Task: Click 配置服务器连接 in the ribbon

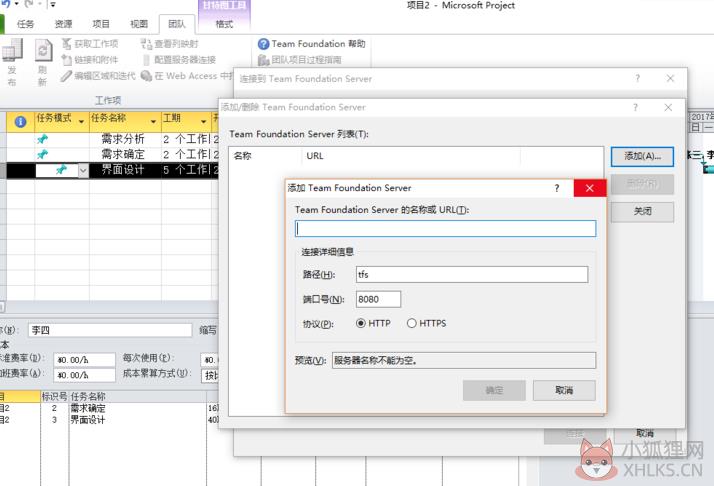Action: (x=178, y=60)
